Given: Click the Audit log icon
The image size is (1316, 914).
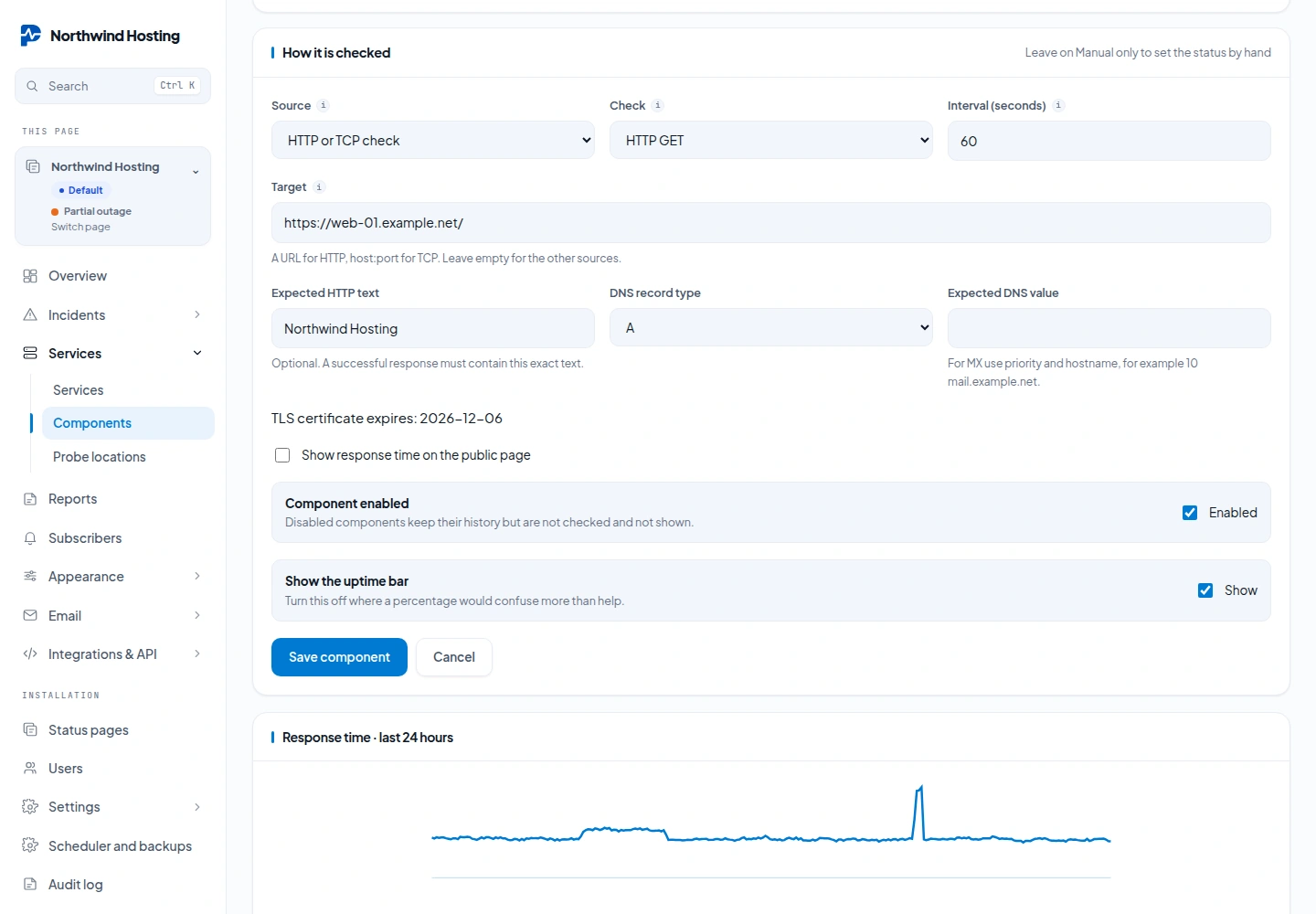Looking at the screenshot, I should pos(30,884).
